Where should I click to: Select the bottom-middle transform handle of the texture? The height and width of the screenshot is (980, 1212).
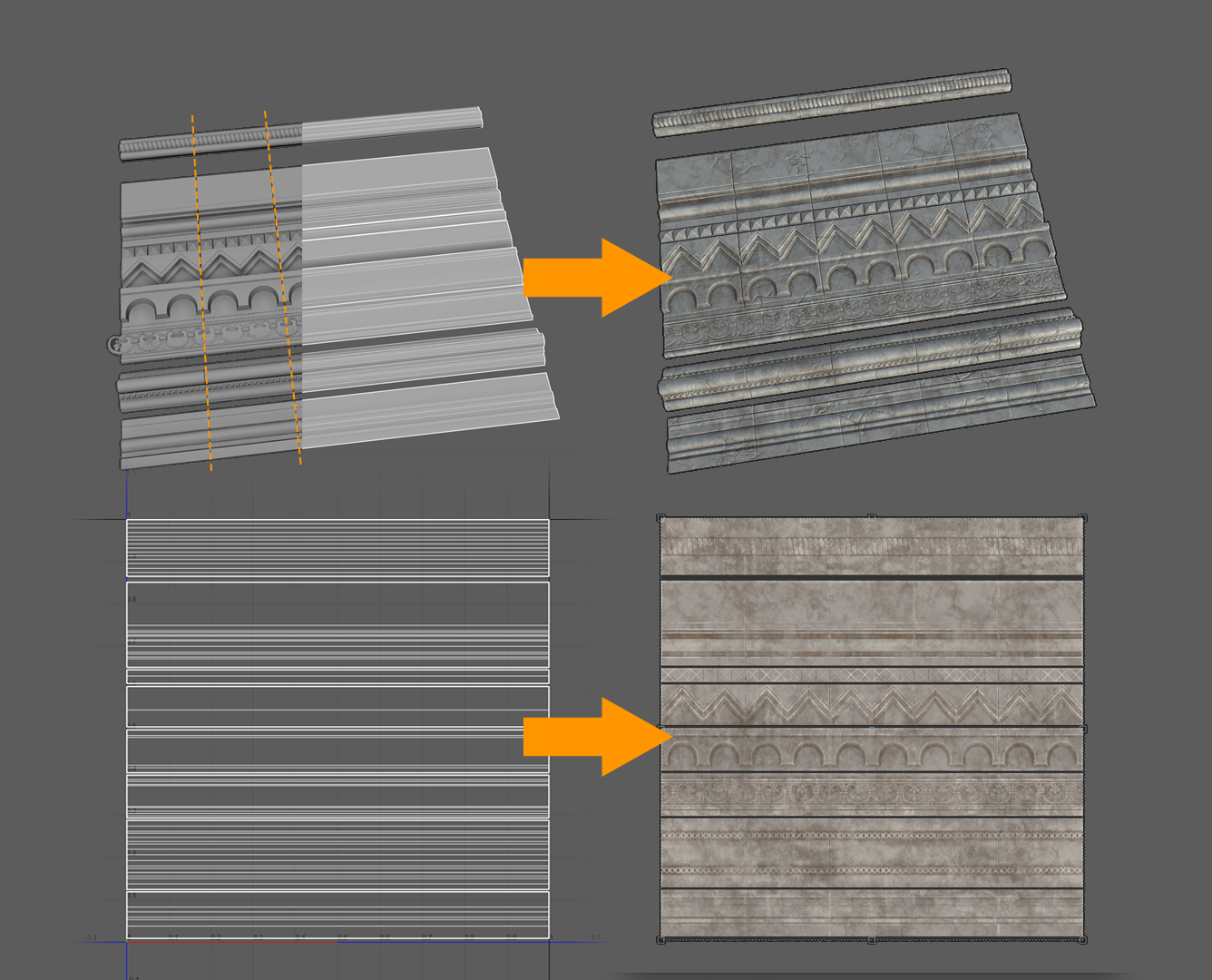click(x=872, y=940)
